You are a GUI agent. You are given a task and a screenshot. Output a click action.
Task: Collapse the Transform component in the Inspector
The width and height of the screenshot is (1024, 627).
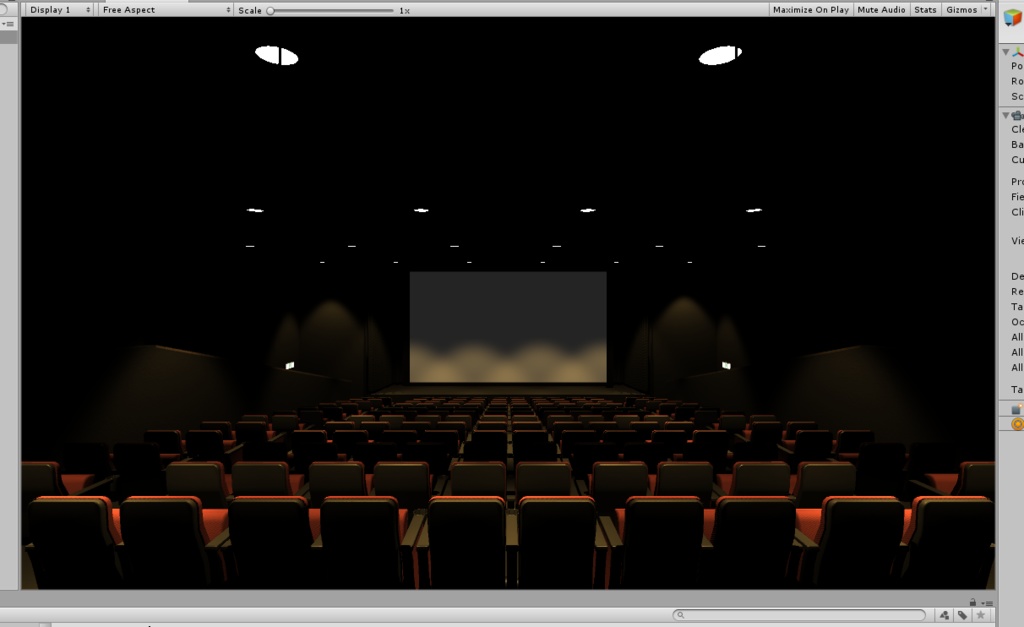point(1006,53)
